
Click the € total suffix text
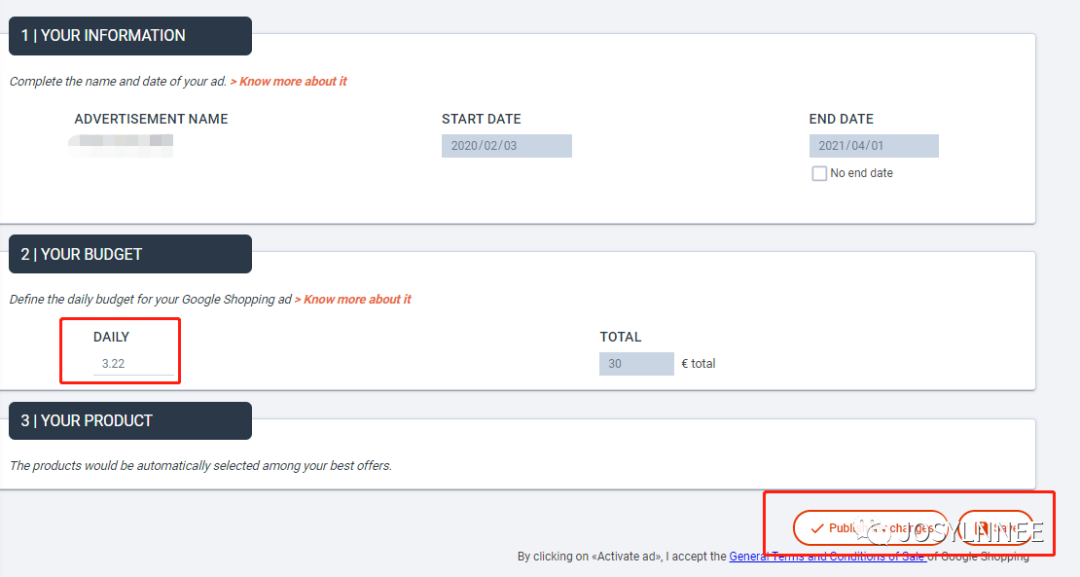pos(698,364)
